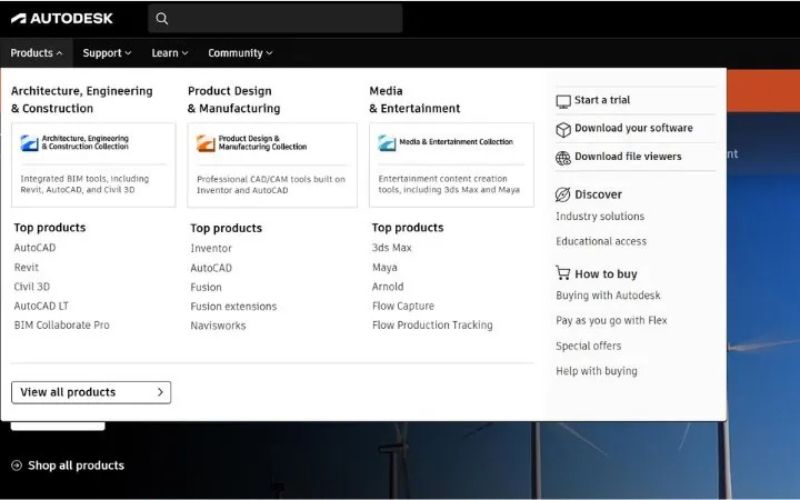Click the AEC Collection icon
800x500 pixels.
[29, 143]
